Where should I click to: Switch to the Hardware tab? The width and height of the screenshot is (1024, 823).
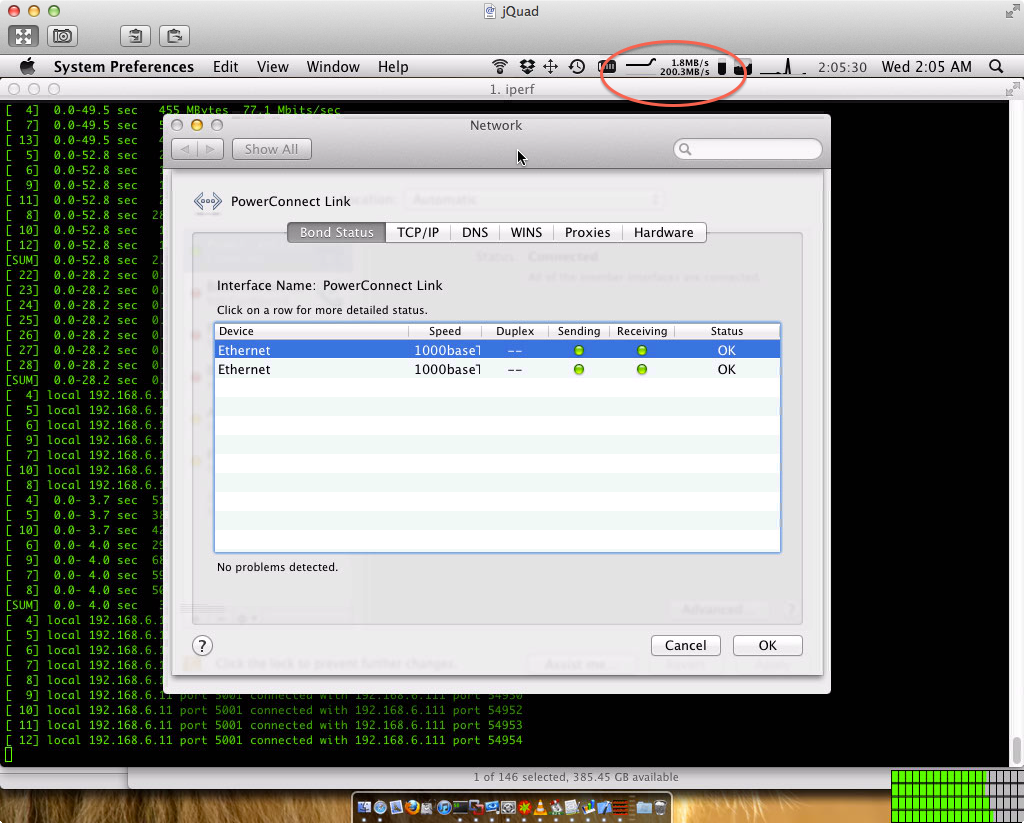[x=664, y=233]
